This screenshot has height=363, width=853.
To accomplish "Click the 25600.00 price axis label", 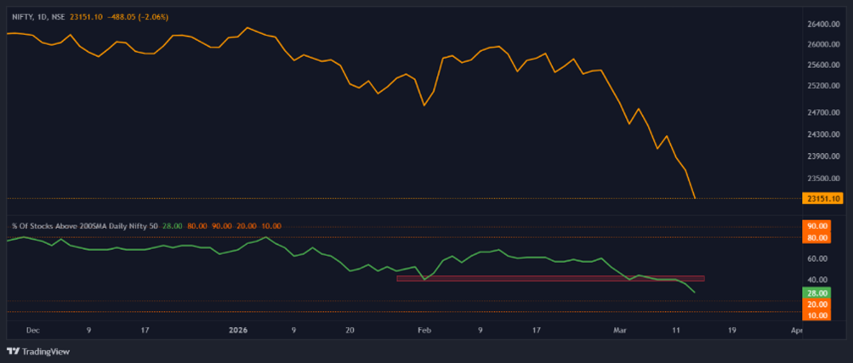I will tap(823, 65).
